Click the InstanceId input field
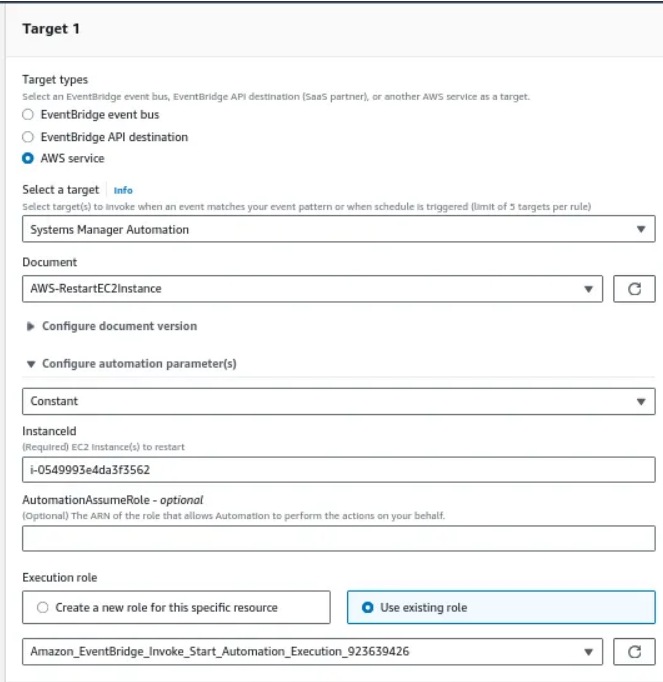This screenshot has width=663, height=682. click(338, 470)
